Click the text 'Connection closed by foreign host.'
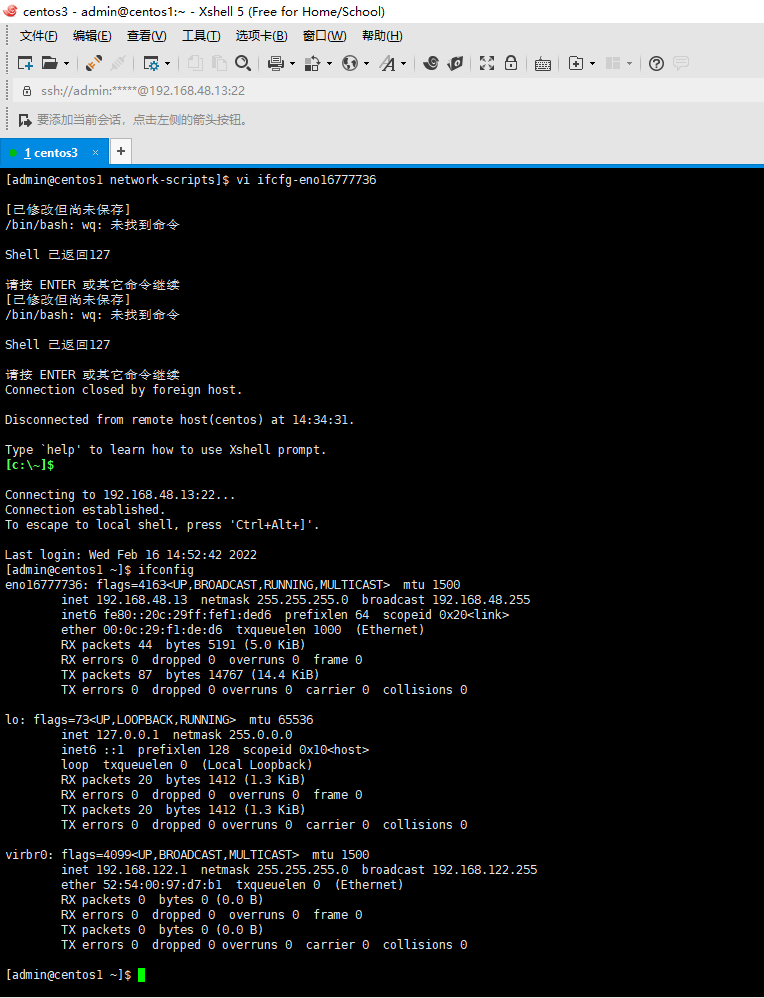This screenshot has width=764, height=998. pos(124,390)
